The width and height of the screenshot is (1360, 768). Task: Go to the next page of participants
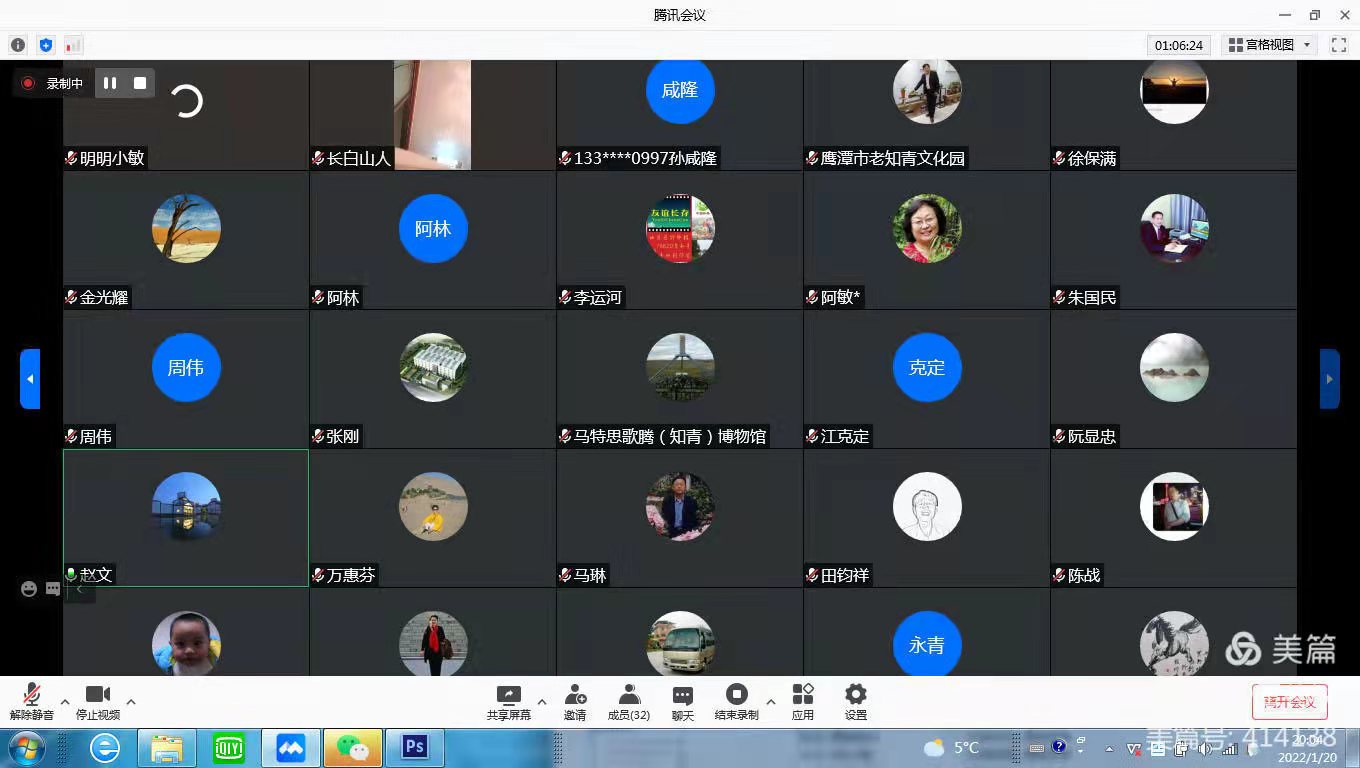click(x=1329, y=379)
